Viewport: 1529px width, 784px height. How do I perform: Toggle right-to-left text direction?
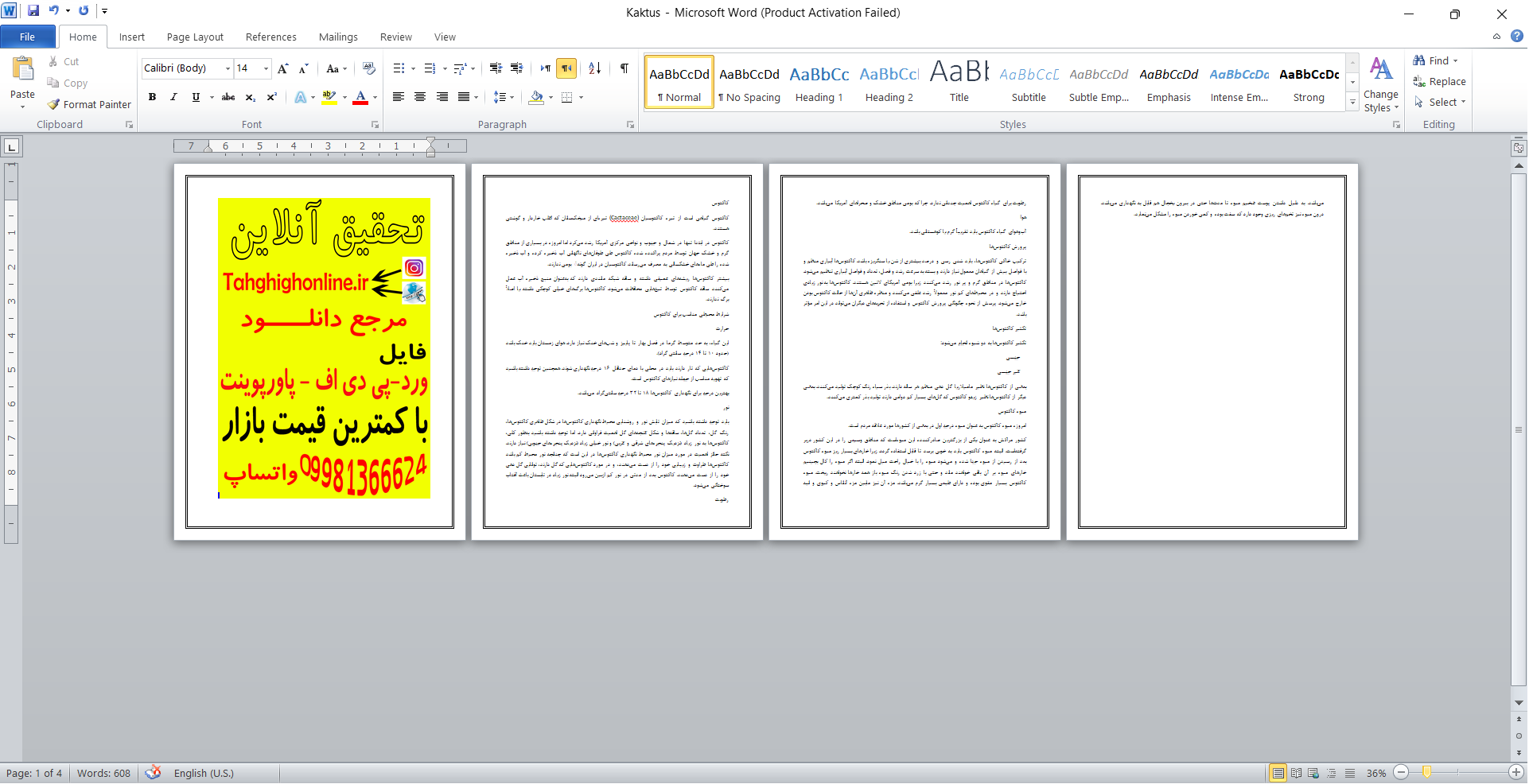(566, 68)
